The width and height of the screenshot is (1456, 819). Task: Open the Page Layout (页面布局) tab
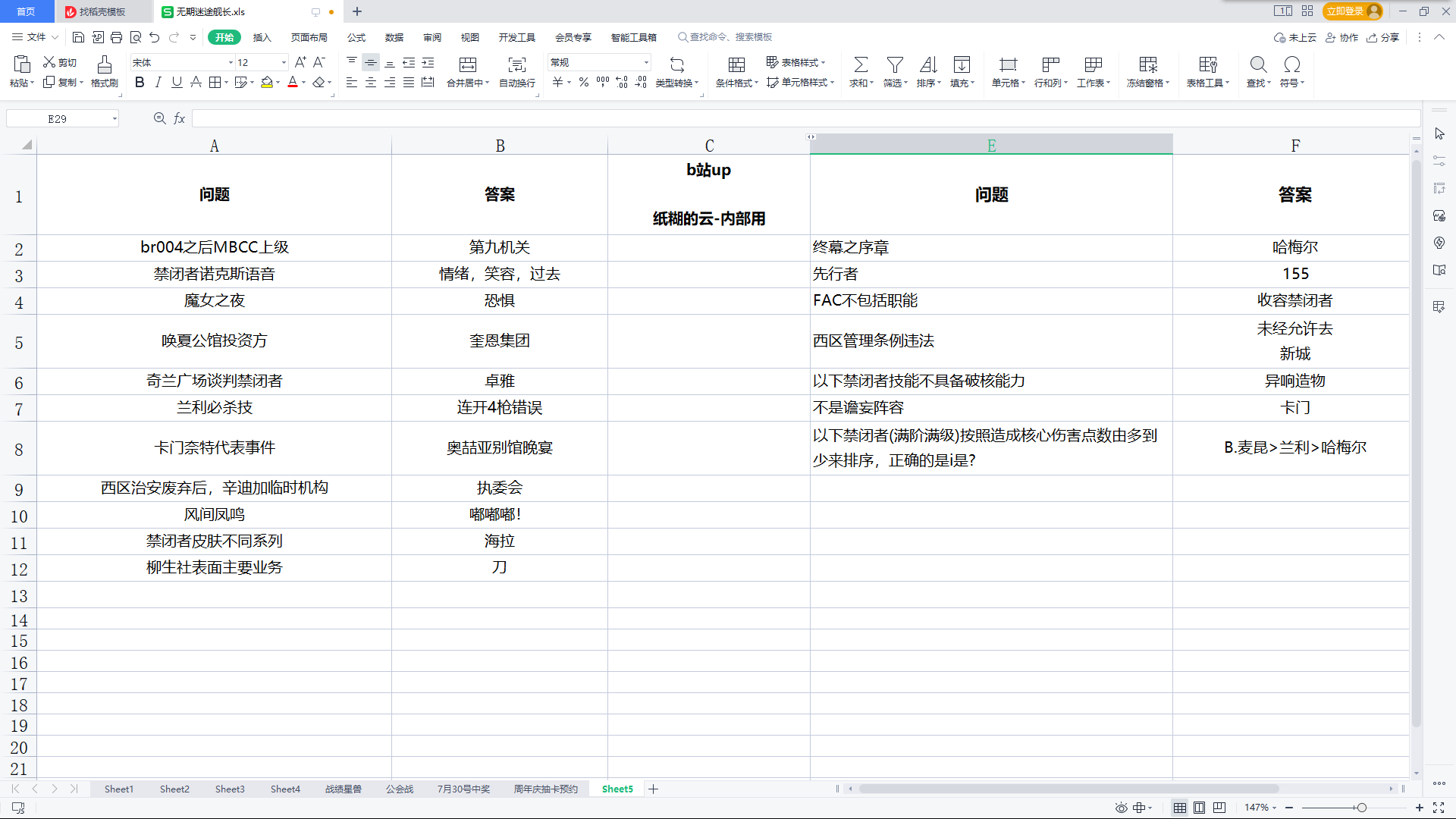[309, 37]
